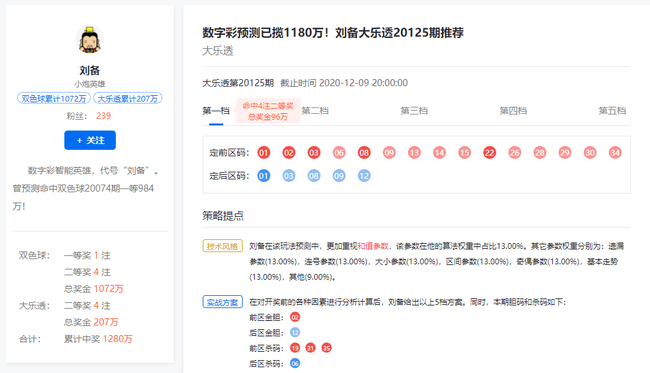Switch to the 第二档 tab
650x373 pixels.
(x=315, y=111)
